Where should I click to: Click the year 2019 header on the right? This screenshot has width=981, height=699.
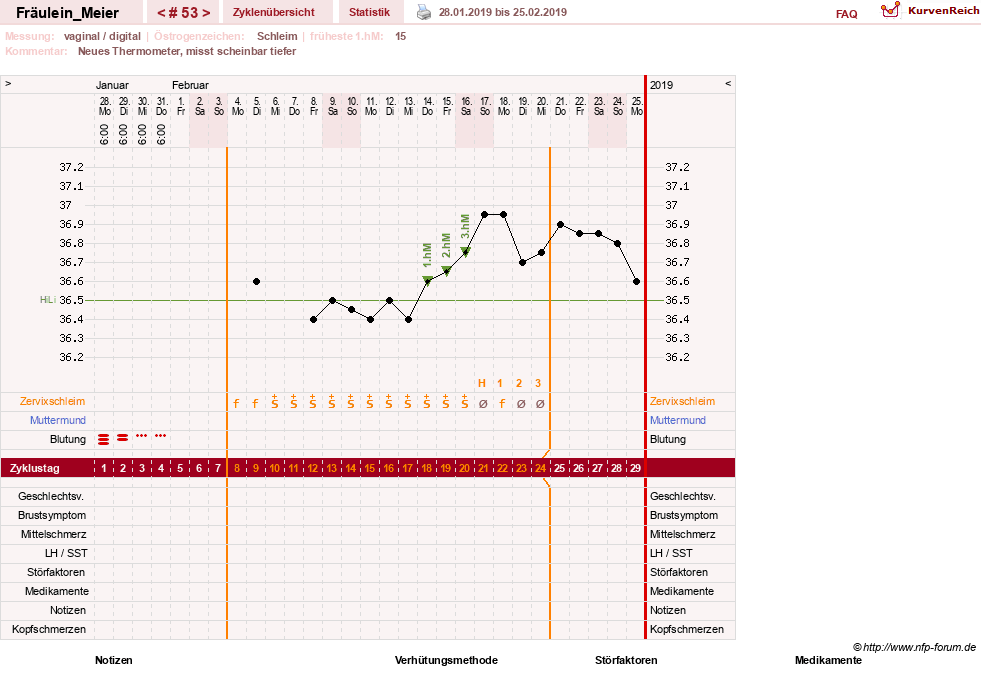tap(661, 85)
